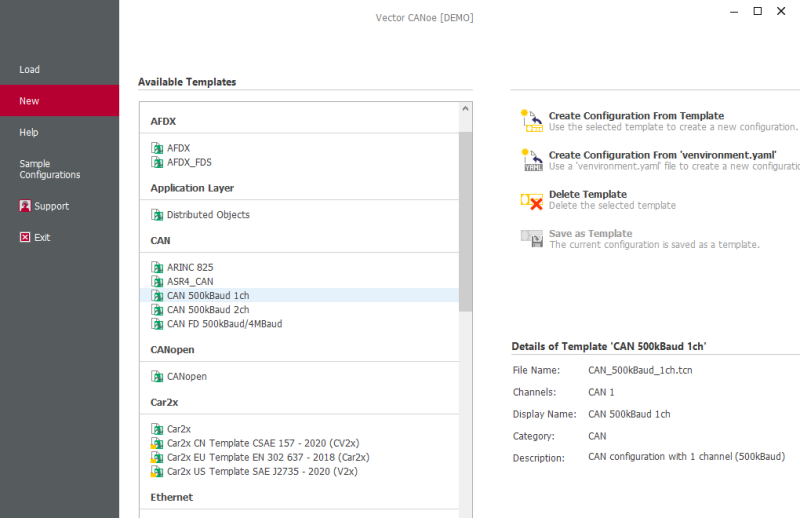Click the venvironment.yaml configuration icon
The height and width of the screenshot is (518, 800).
tap(531, 160)
